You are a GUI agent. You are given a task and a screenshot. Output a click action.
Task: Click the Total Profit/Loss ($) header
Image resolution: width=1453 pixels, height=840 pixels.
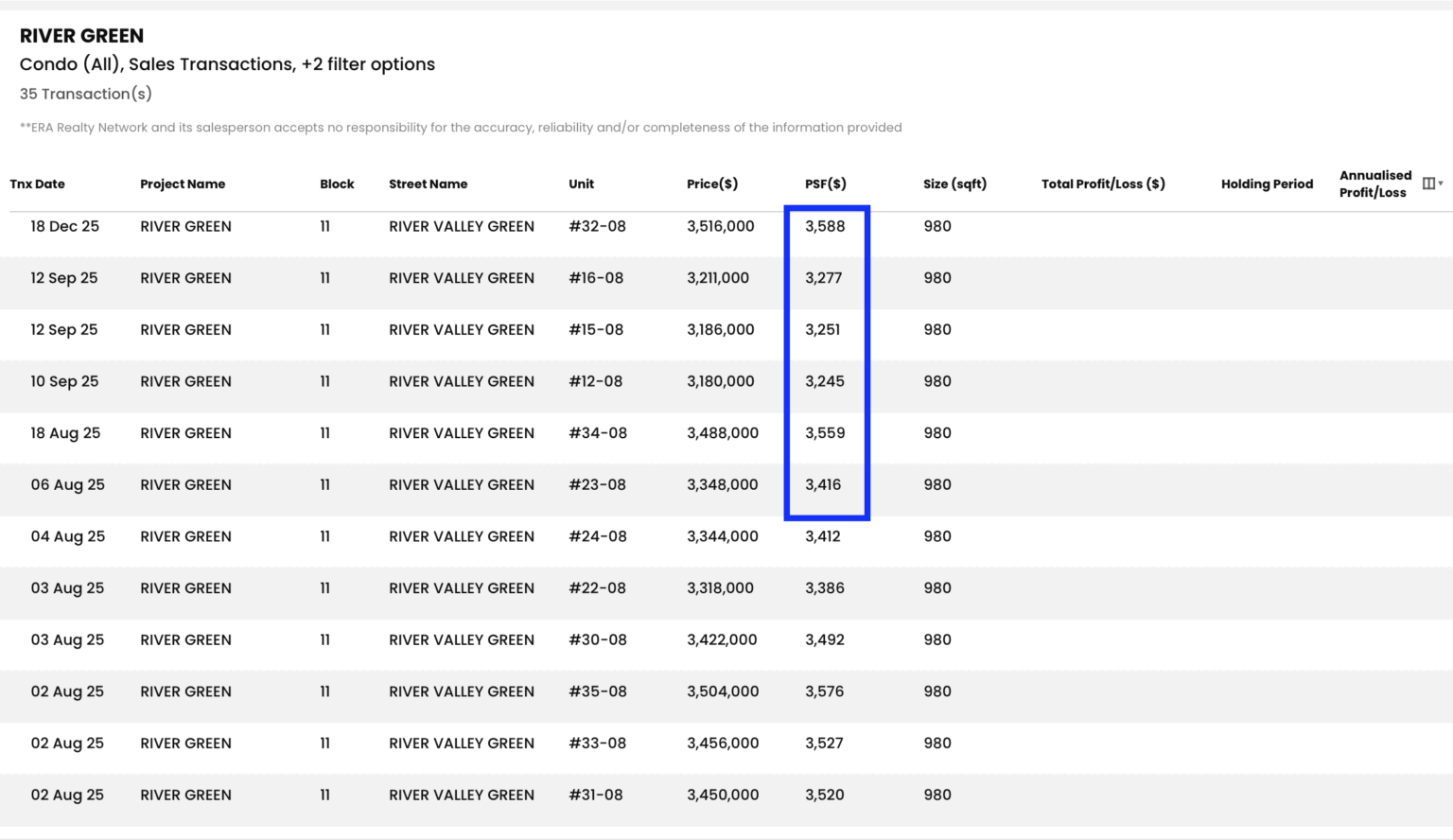[1103, 184]
